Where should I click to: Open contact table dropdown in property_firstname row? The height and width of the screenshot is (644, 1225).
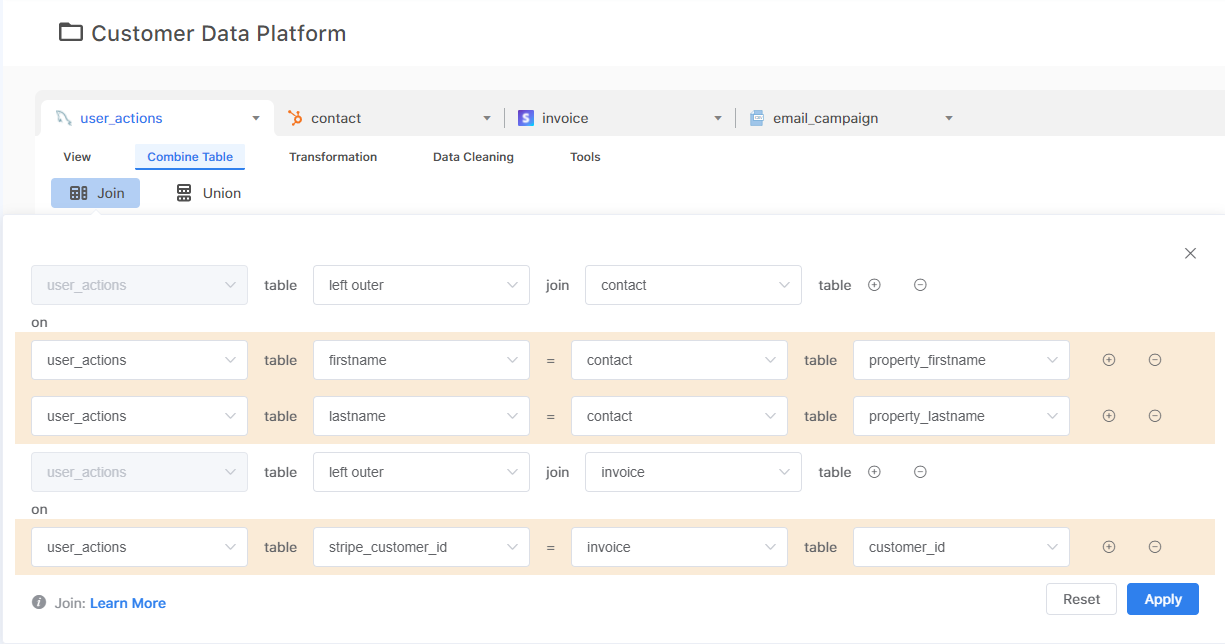(679, 360)
